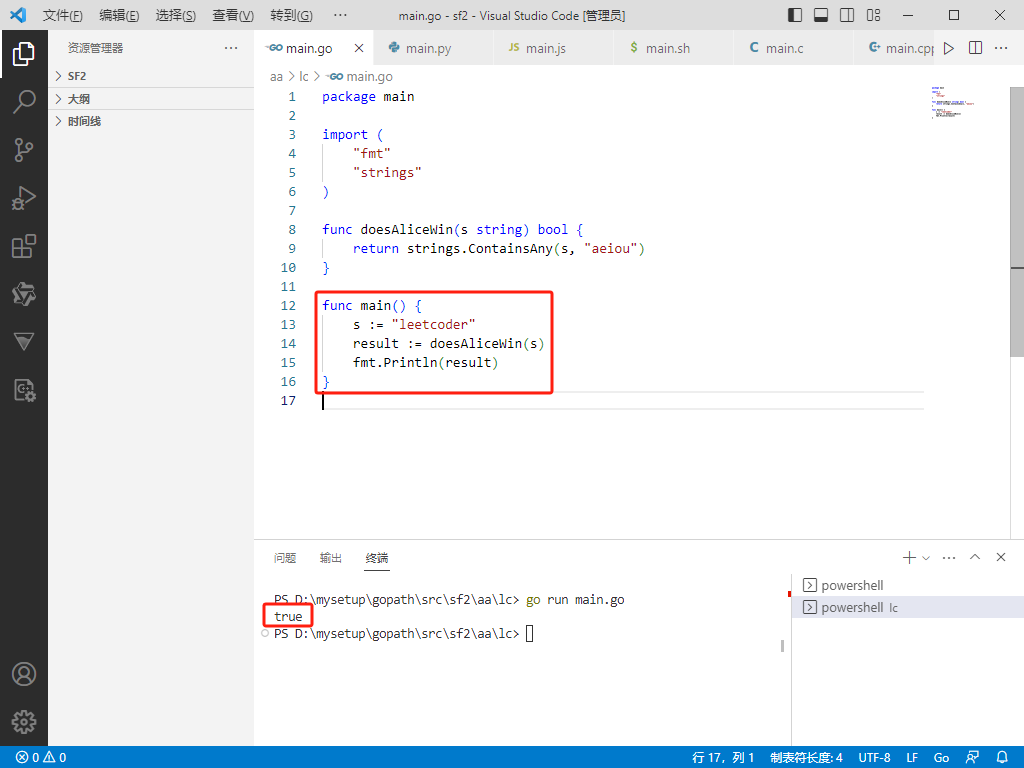Click the feedback icon in status bar
Image resolution: width=1024 pixels, height=768 pixels.
(x=972, y=757)
